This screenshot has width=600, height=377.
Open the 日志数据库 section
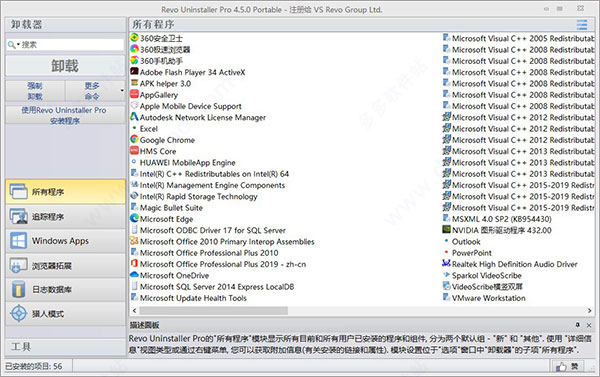(65, 289)
